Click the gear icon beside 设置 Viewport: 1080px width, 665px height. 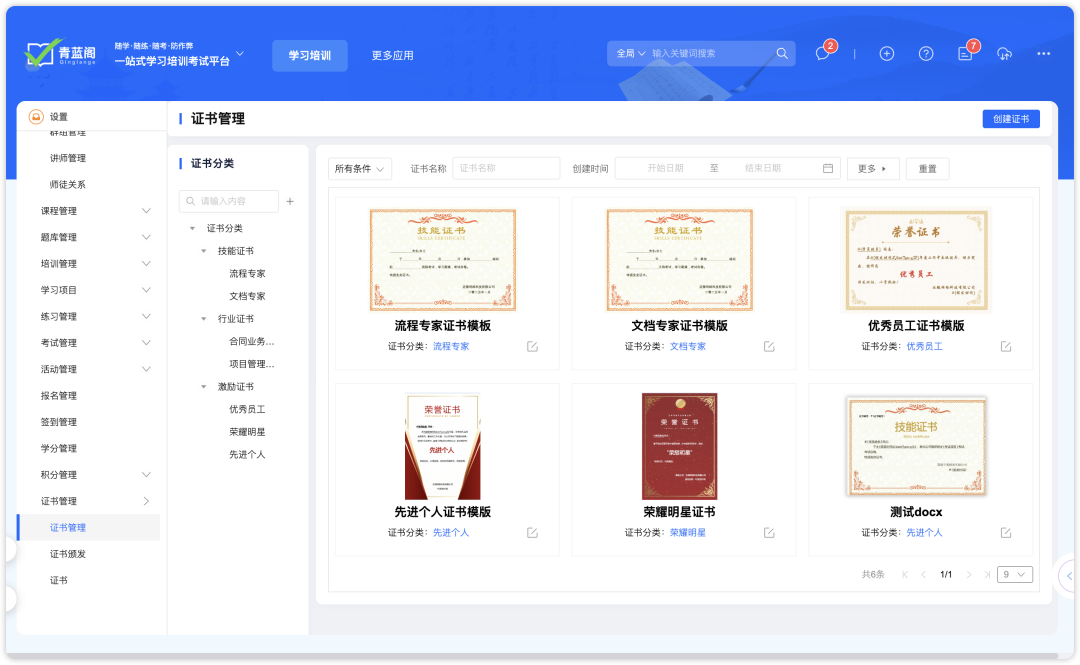point(34,115)
